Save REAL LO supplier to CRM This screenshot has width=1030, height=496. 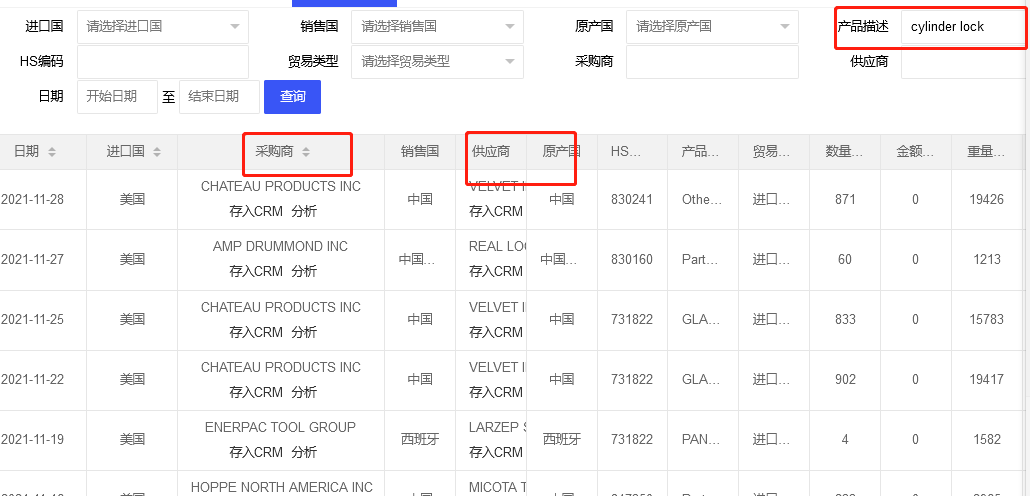click(x=496, y=271)
